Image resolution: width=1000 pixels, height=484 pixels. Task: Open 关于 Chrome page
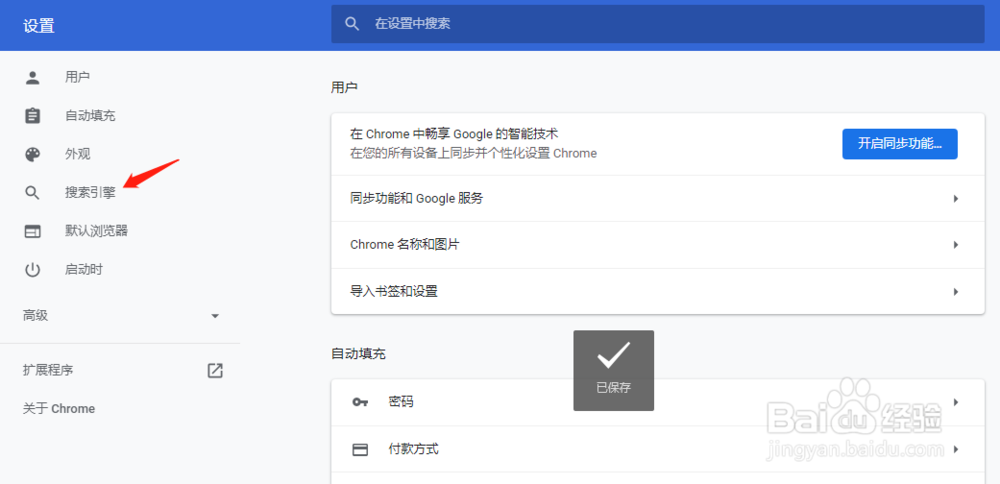pyautogui.click(x=59, y=409)
